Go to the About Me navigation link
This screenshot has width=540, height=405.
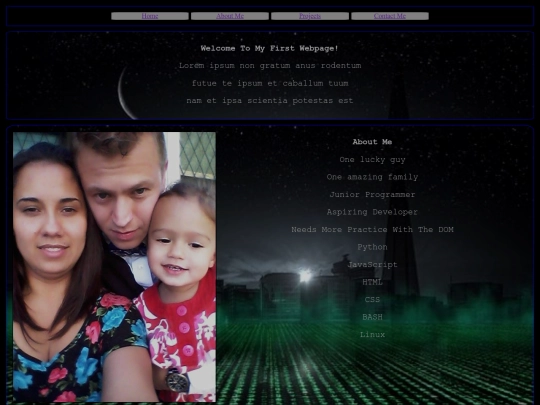pos(230,16)
